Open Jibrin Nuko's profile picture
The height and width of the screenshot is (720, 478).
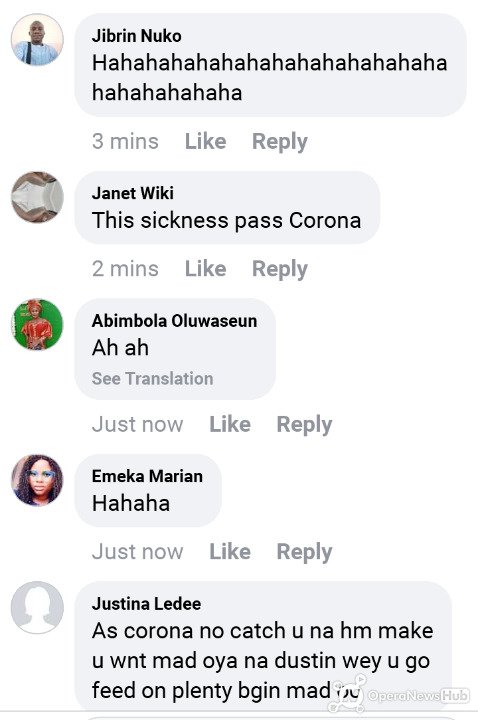coord(37,39)
